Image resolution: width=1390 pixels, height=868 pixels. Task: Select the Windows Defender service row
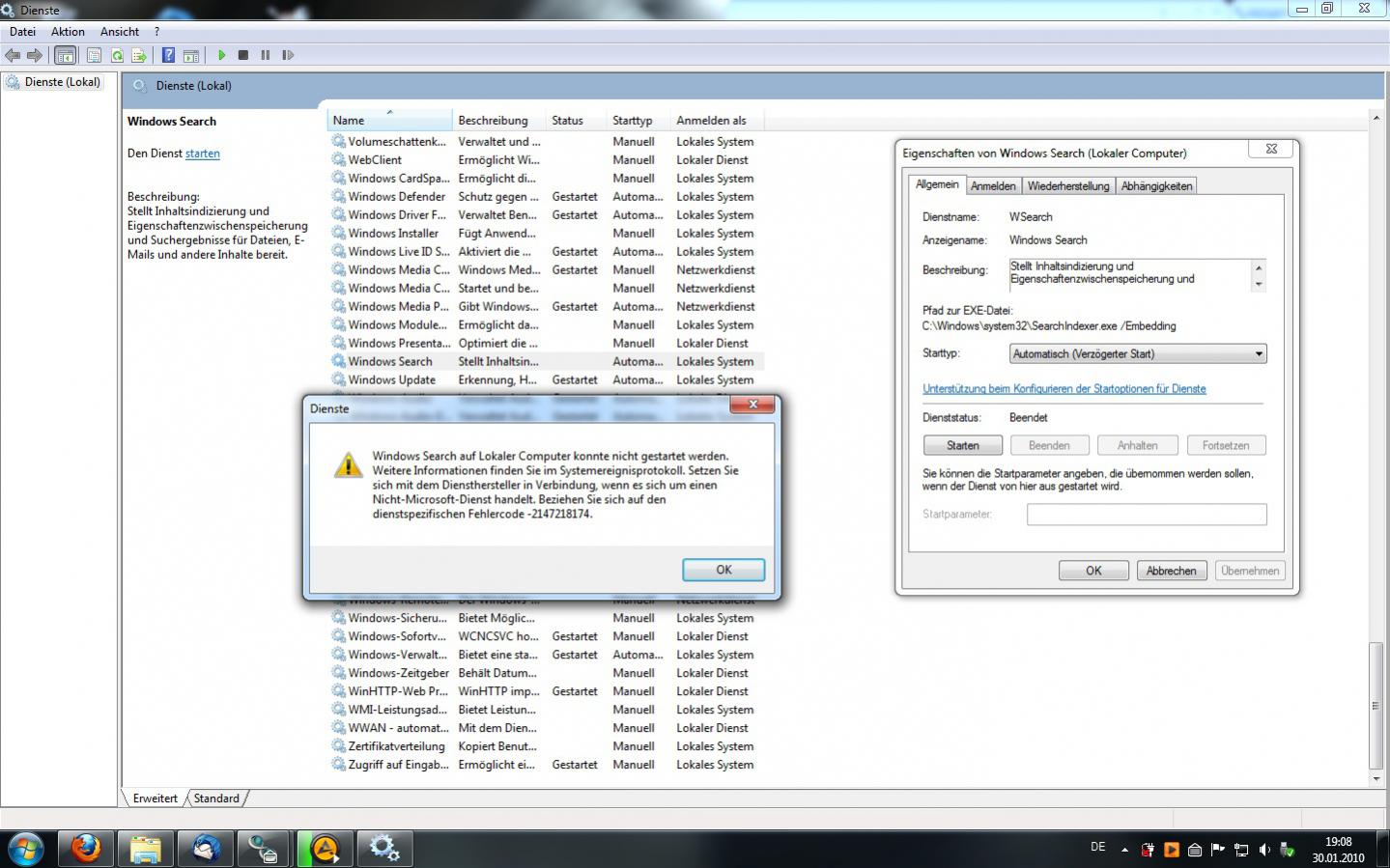[546, 196]
